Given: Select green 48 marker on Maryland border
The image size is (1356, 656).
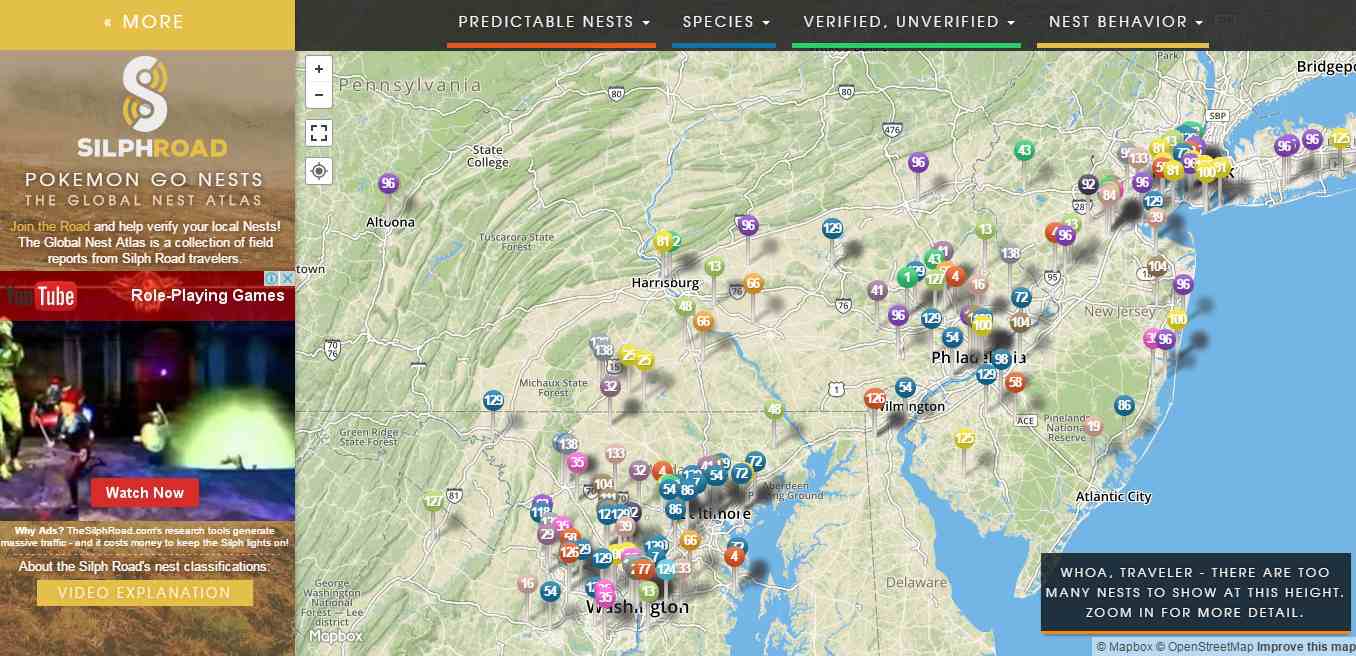Looking at the screenshot, I should tap(774, 409).
